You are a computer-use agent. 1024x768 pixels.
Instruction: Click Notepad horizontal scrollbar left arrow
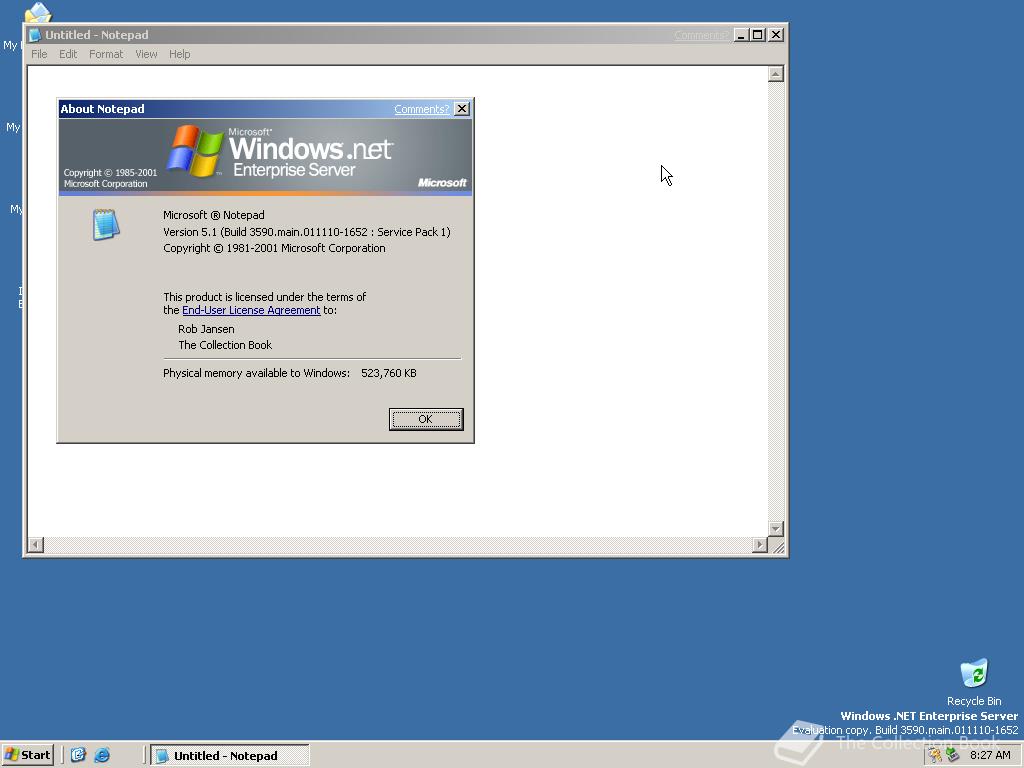[x=36, y=544]
